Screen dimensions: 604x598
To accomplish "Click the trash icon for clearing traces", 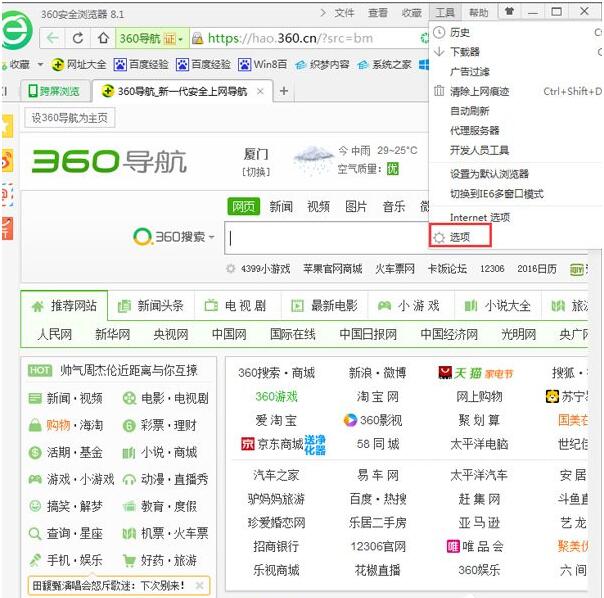I will pyautogui.click(x=439, y=91).
